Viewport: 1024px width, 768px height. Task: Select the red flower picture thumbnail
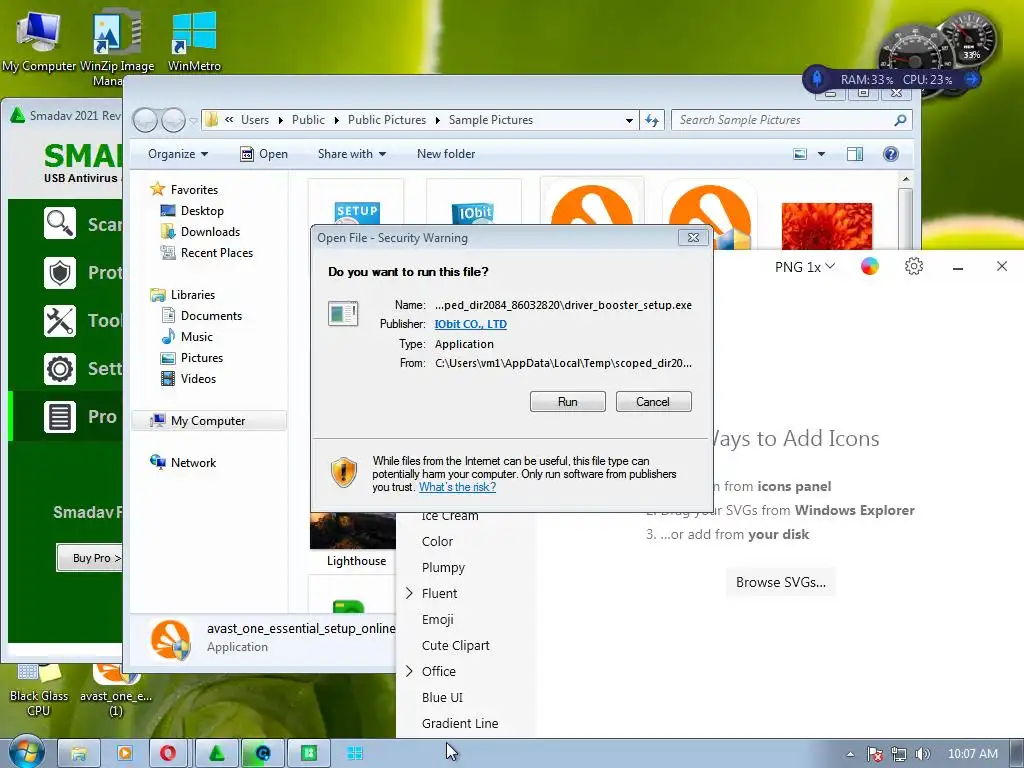click(826, 225)
